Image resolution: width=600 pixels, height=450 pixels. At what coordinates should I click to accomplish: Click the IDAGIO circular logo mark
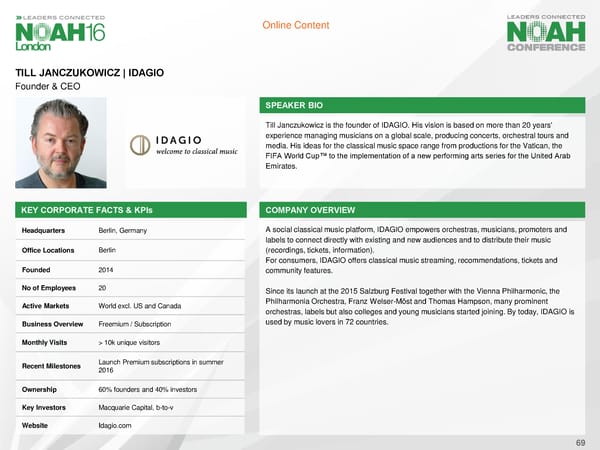tap(140, 145)
